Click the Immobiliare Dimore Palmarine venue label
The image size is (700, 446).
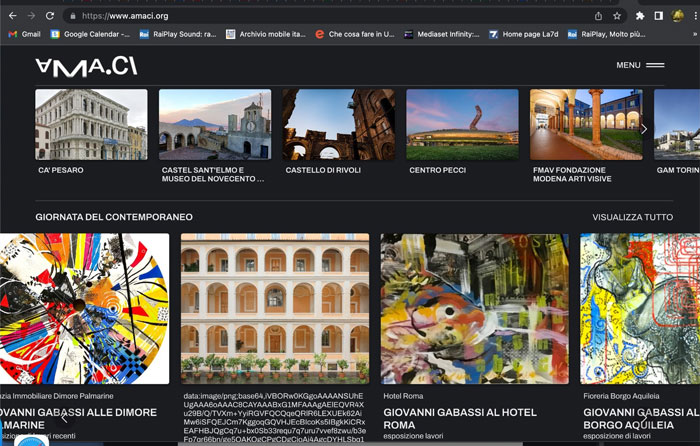[57, 396]
